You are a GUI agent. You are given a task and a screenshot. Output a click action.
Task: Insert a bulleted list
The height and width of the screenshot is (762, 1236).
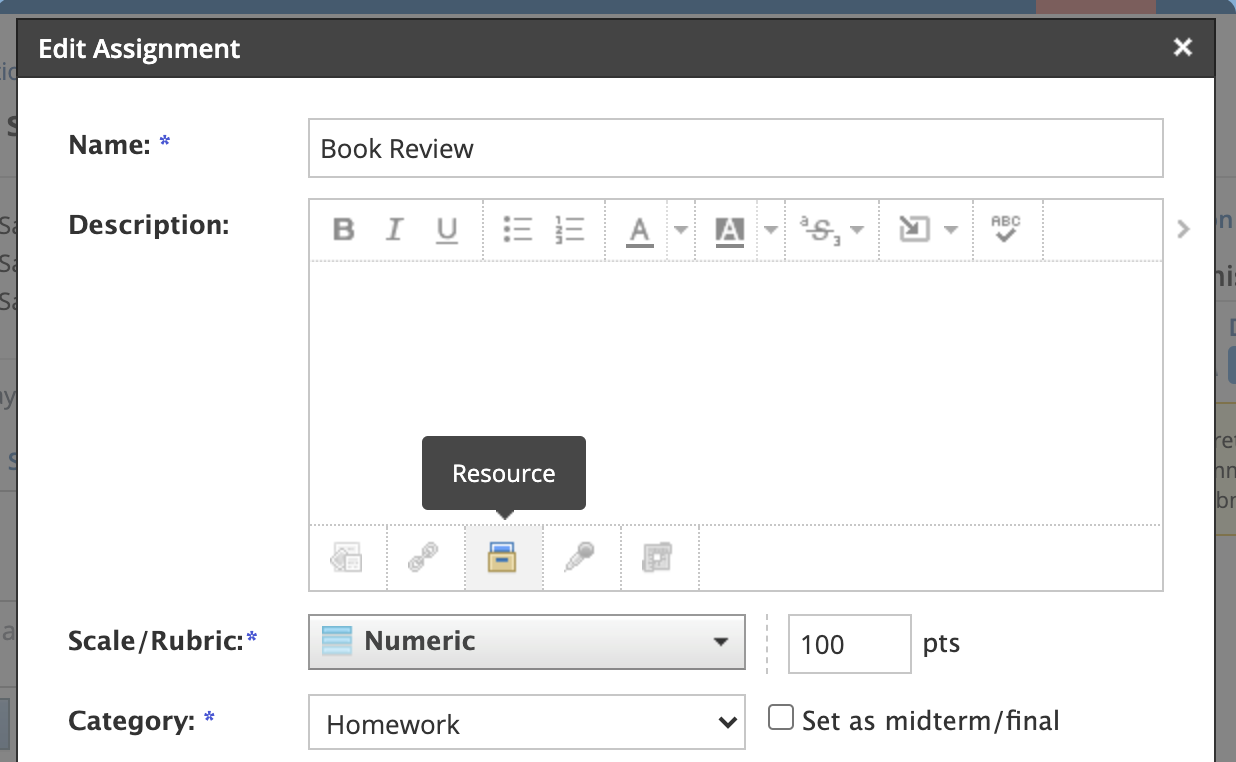517,230
